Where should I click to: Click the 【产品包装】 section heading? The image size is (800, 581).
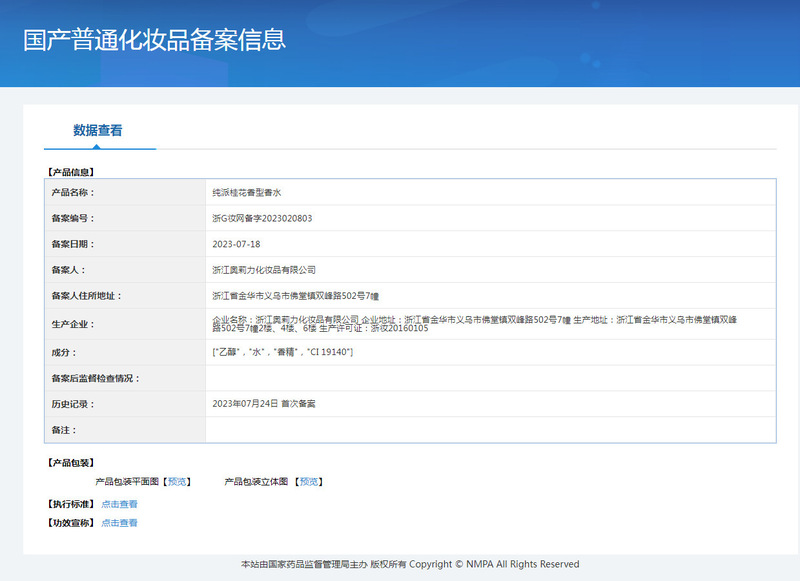(70, 463)
